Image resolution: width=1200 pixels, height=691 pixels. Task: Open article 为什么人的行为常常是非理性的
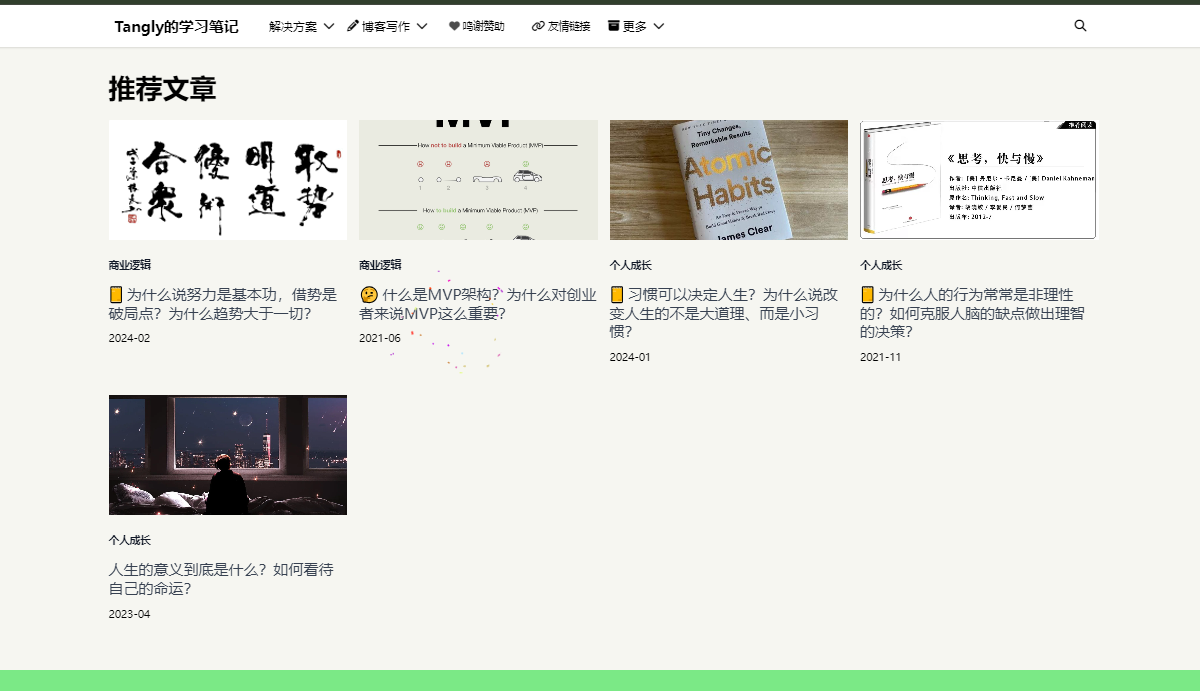972,313
